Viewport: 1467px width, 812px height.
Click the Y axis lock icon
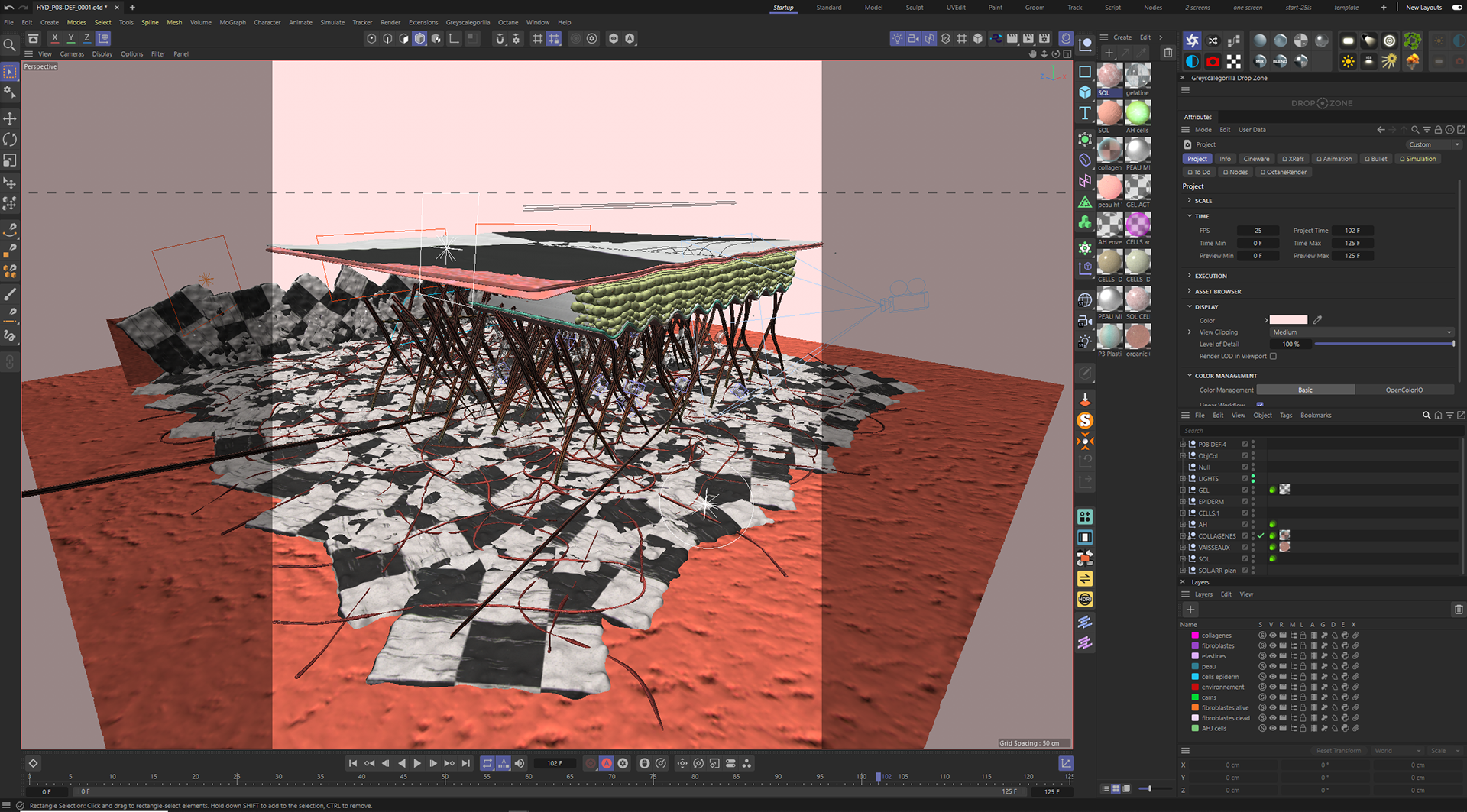tap(70, 38)
